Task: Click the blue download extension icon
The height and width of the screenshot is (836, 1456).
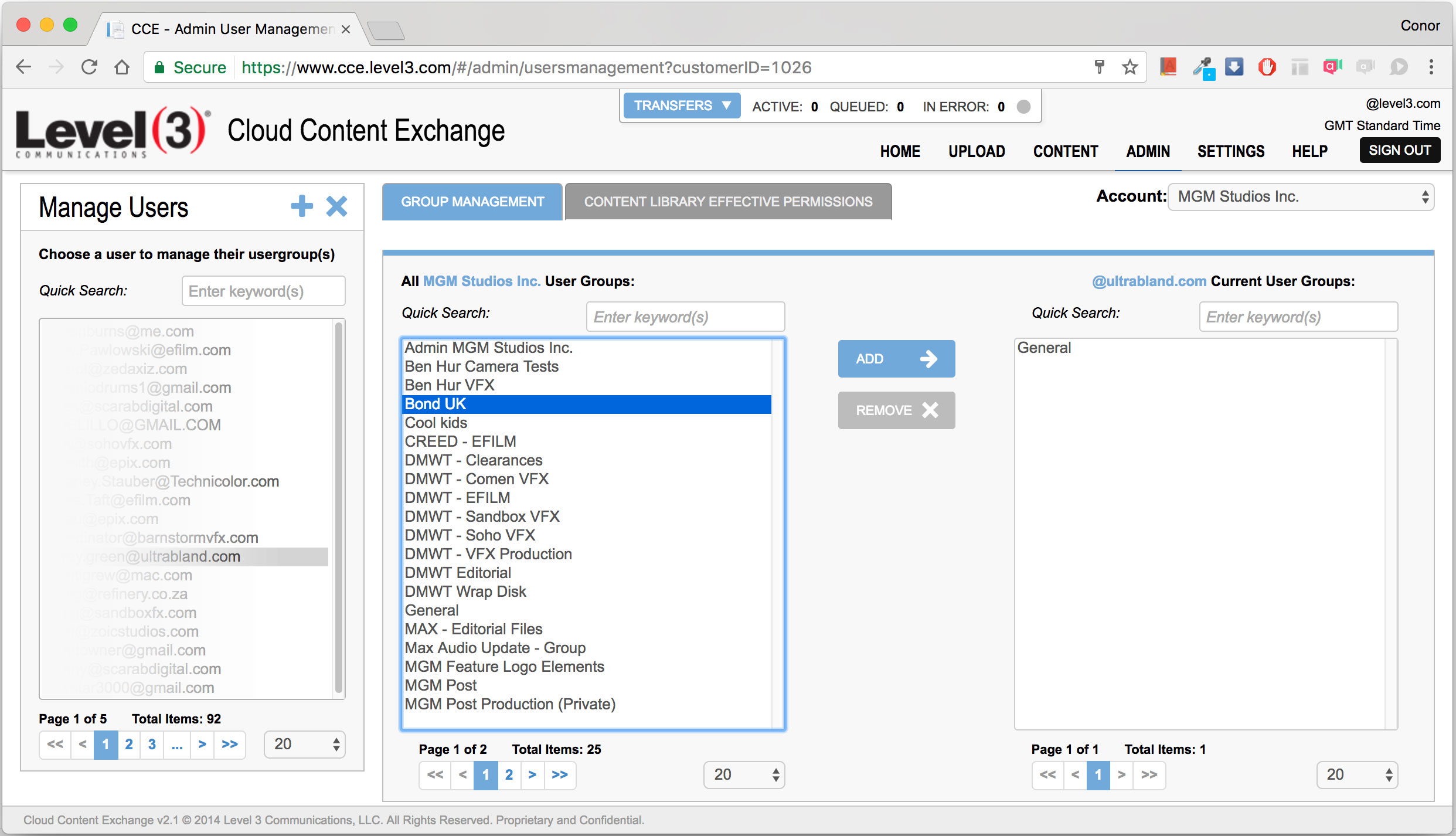Action: (x=1234, y=66)
